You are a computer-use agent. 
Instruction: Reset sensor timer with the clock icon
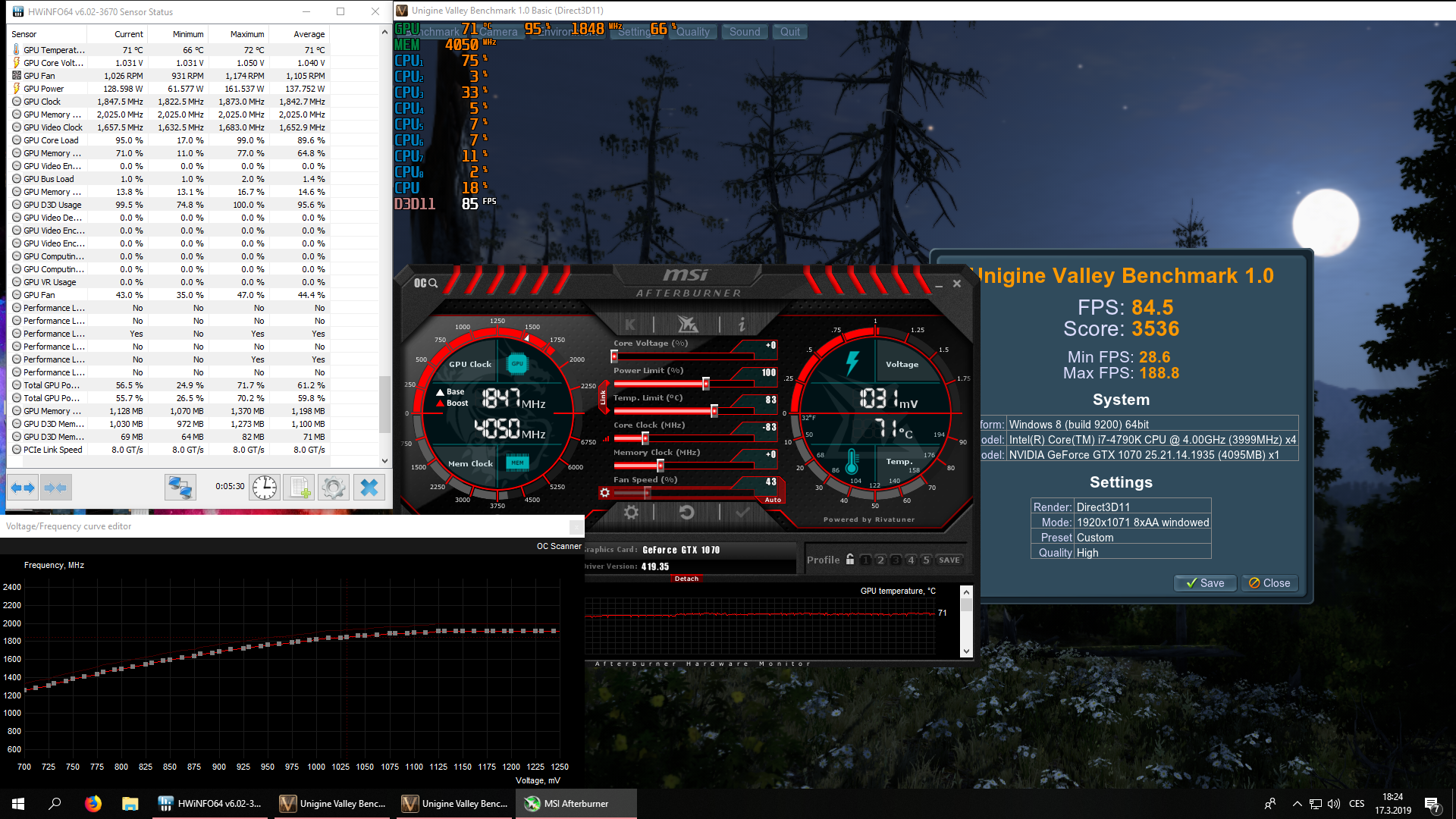pos(264,488)
